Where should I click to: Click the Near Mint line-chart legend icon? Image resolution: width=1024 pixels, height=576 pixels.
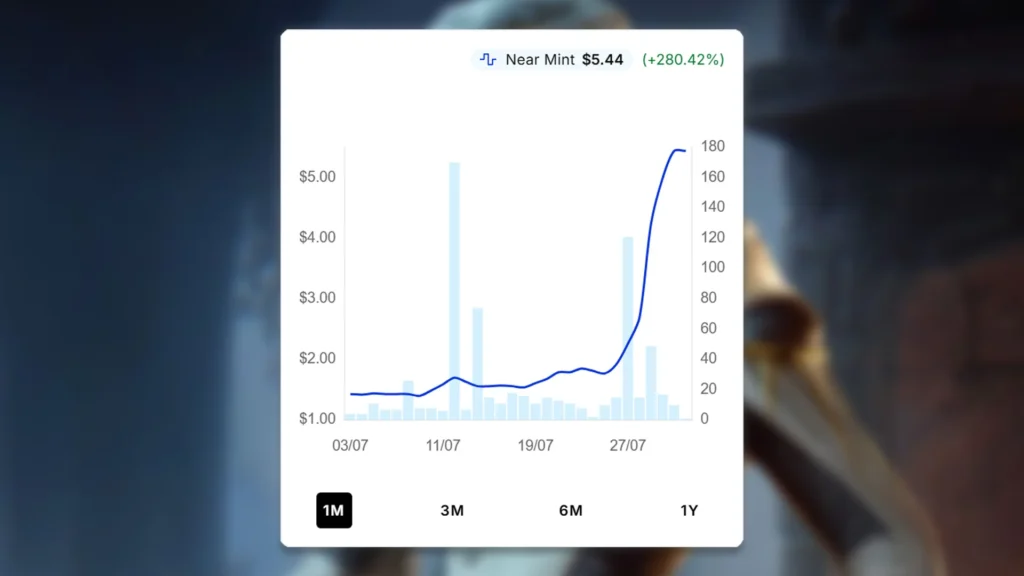[488, 60]
